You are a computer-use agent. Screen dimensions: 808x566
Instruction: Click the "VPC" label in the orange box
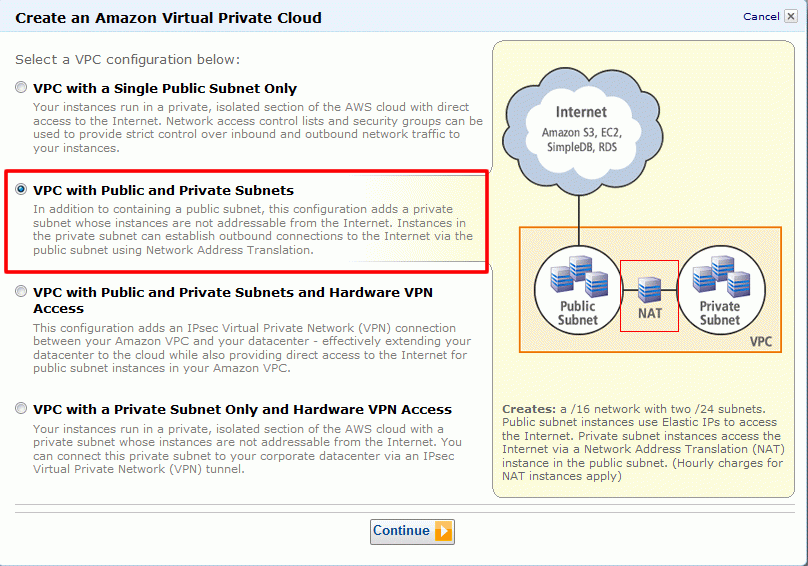(761, 341)
